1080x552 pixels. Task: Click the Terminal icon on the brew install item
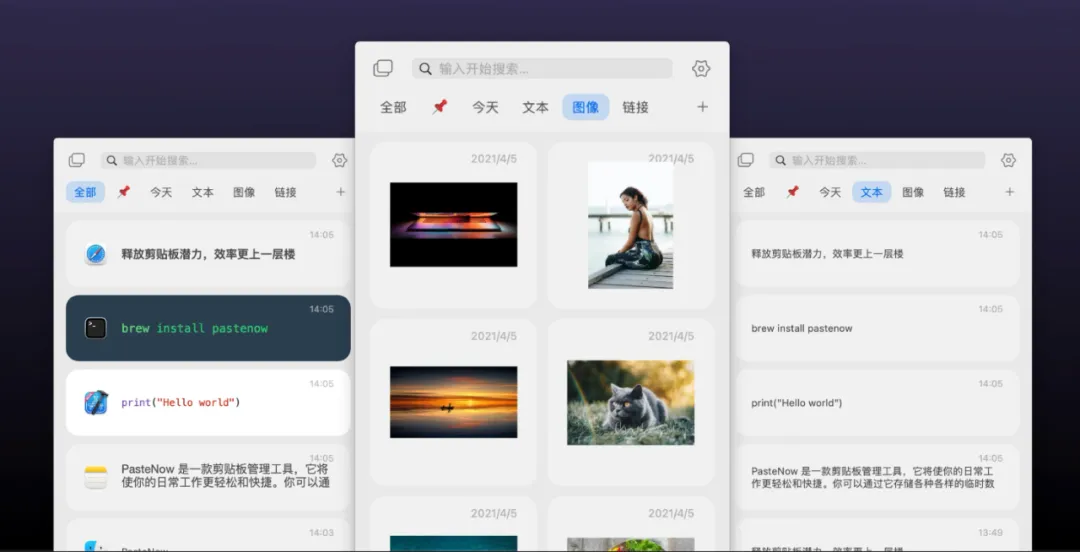96,328
